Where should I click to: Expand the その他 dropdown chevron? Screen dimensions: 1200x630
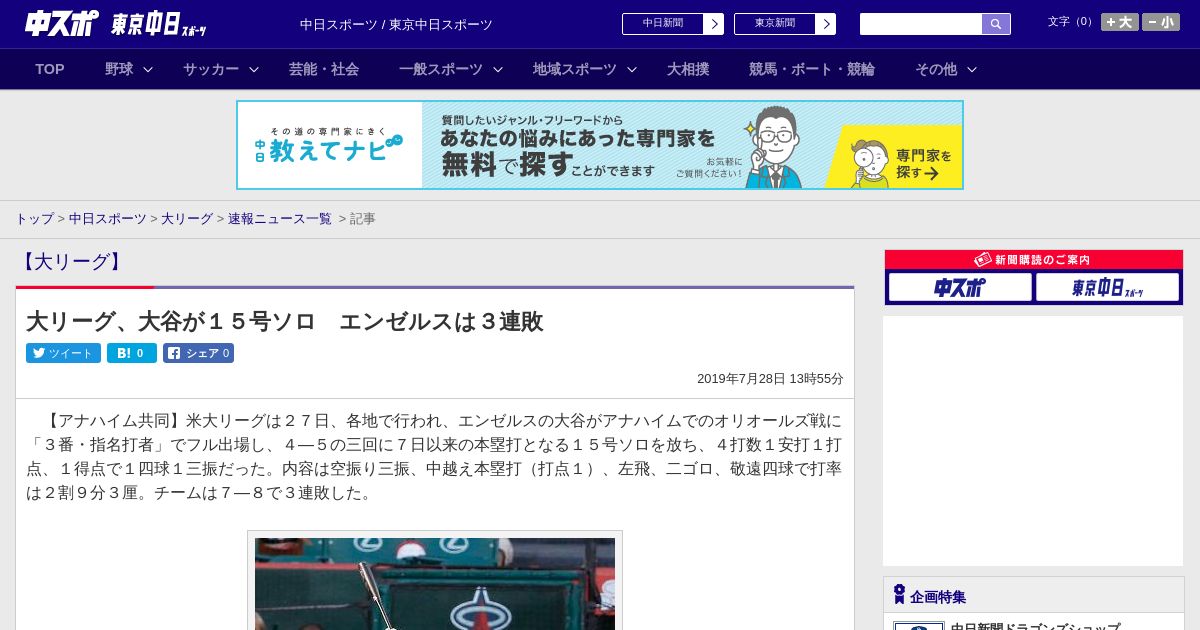pyautogui.click(x=972, y=69)
